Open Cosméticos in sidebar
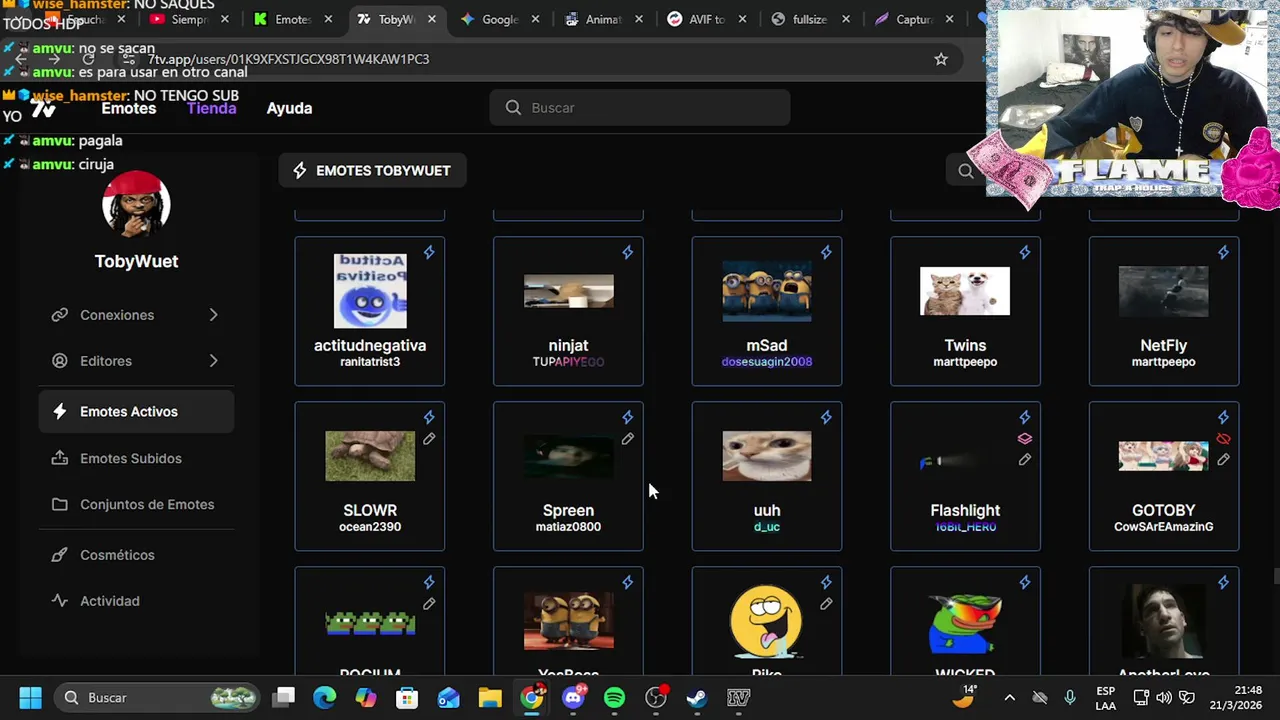 click(x=136, y=555)
